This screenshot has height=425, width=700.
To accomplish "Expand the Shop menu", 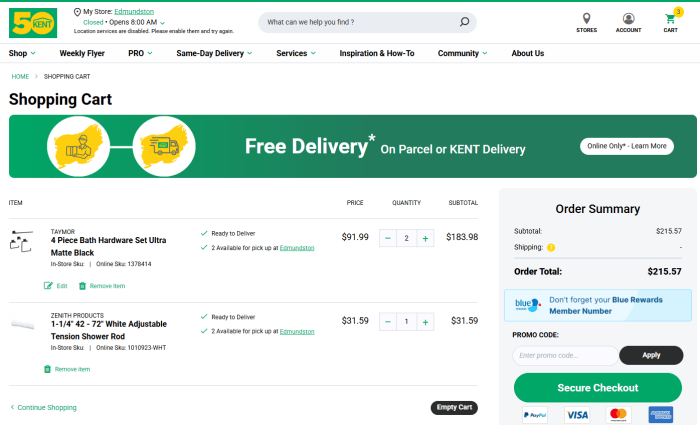I will [22, 53].
